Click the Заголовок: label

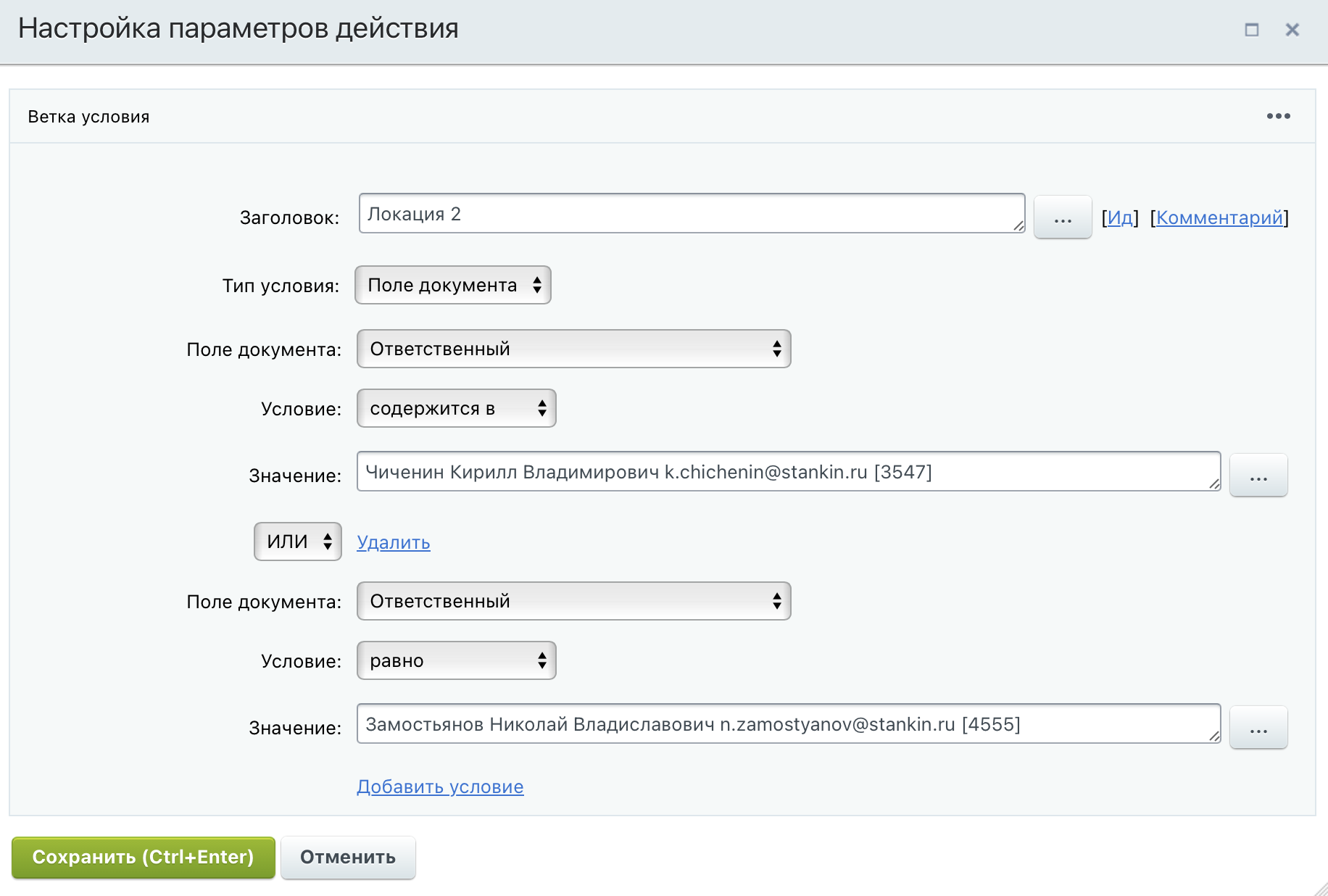tap(289, 217)
